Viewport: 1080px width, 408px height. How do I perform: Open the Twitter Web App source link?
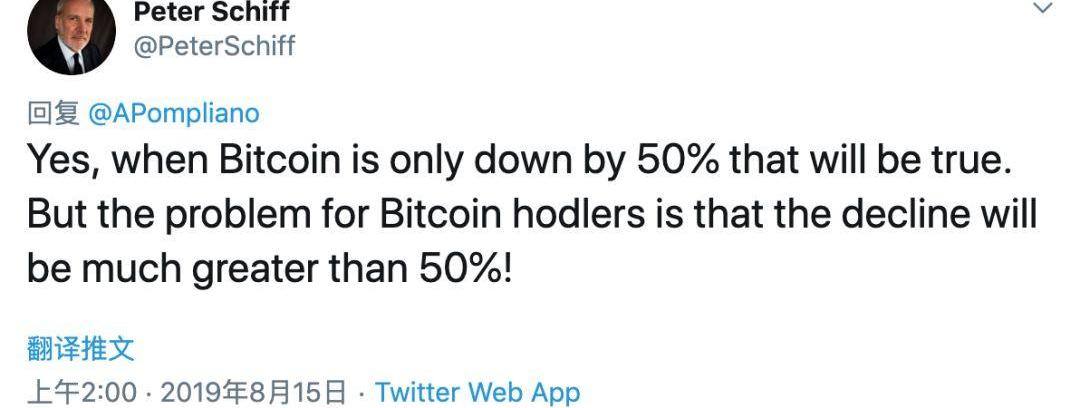(477, 393)
